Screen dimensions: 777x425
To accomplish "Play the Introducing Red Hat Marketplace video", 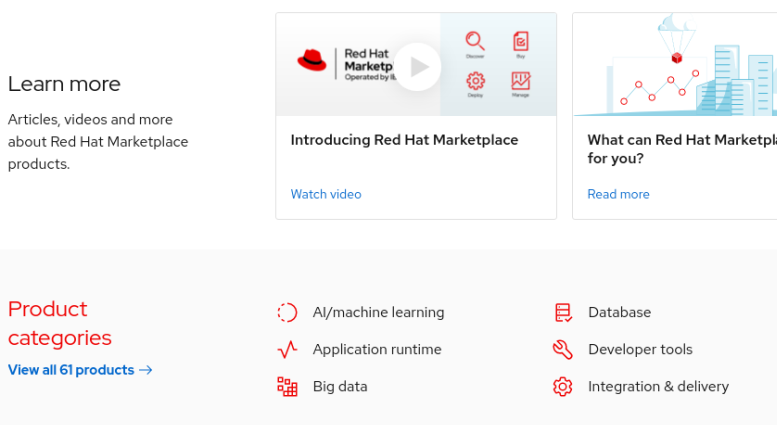I will (x=417, y=67).
